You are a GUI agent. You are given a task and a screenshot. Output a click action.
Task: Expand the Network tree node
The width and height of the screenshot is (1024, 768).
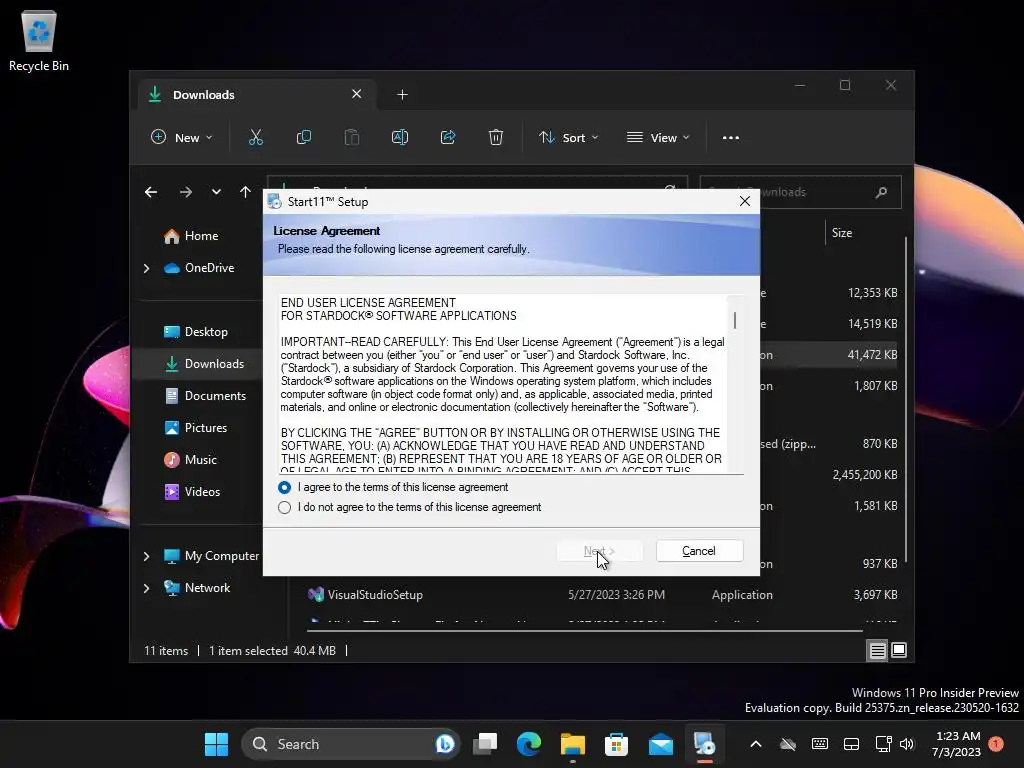click(146, 588)
